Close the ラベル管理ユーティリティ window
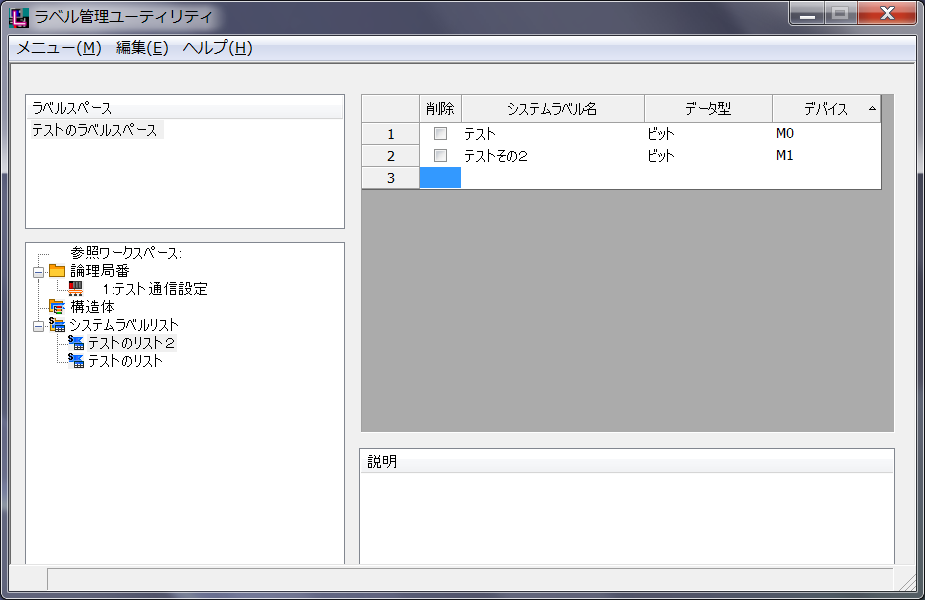The width and height of the screenshot is (925, 600). tap(887, 14)
